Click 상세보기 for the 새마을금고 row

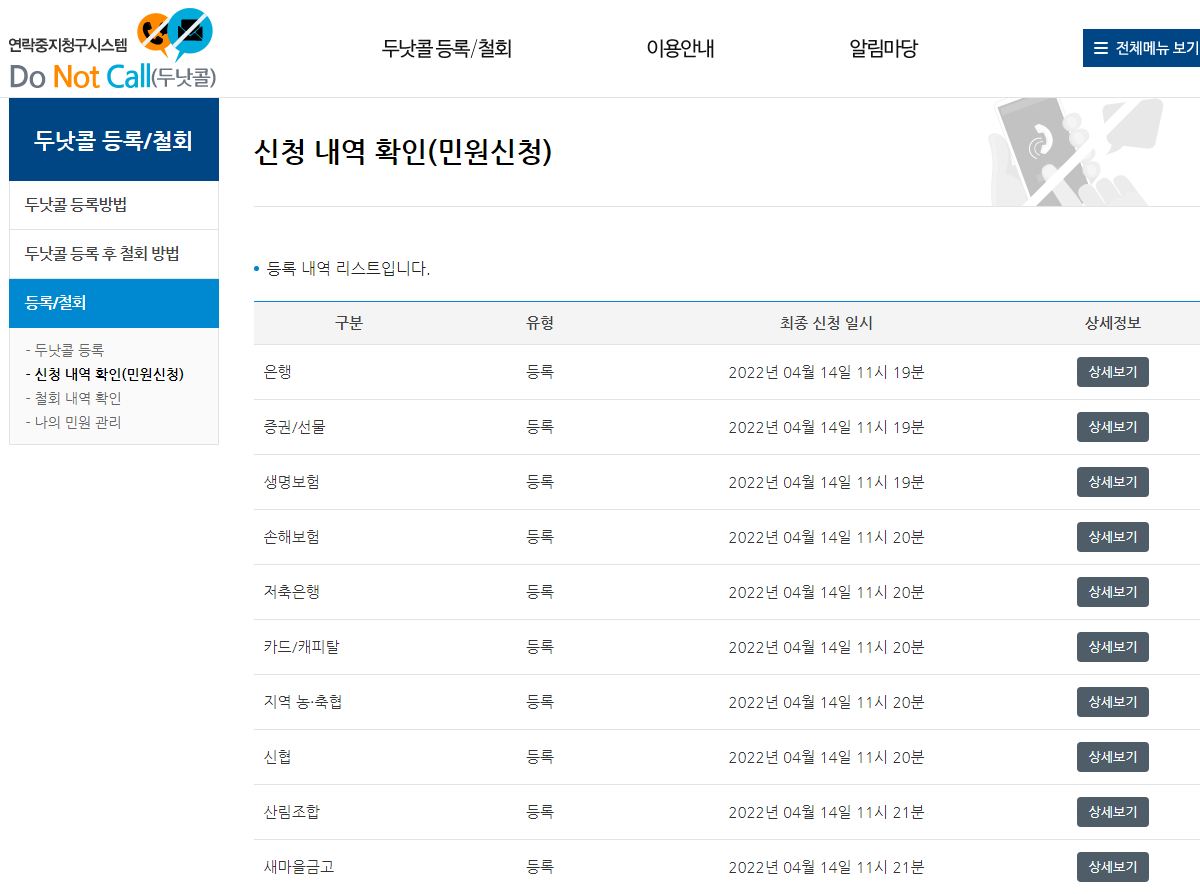pos(1112,866)
